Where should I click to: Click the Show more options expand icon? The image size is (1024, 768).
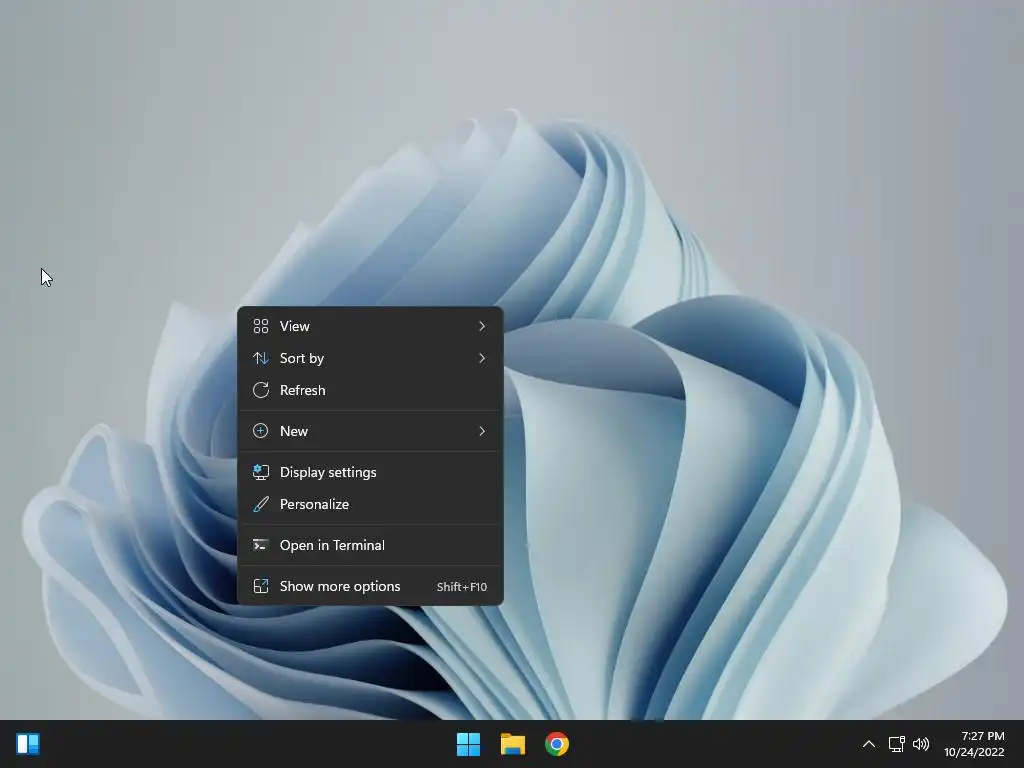click(x=261, y=586)
